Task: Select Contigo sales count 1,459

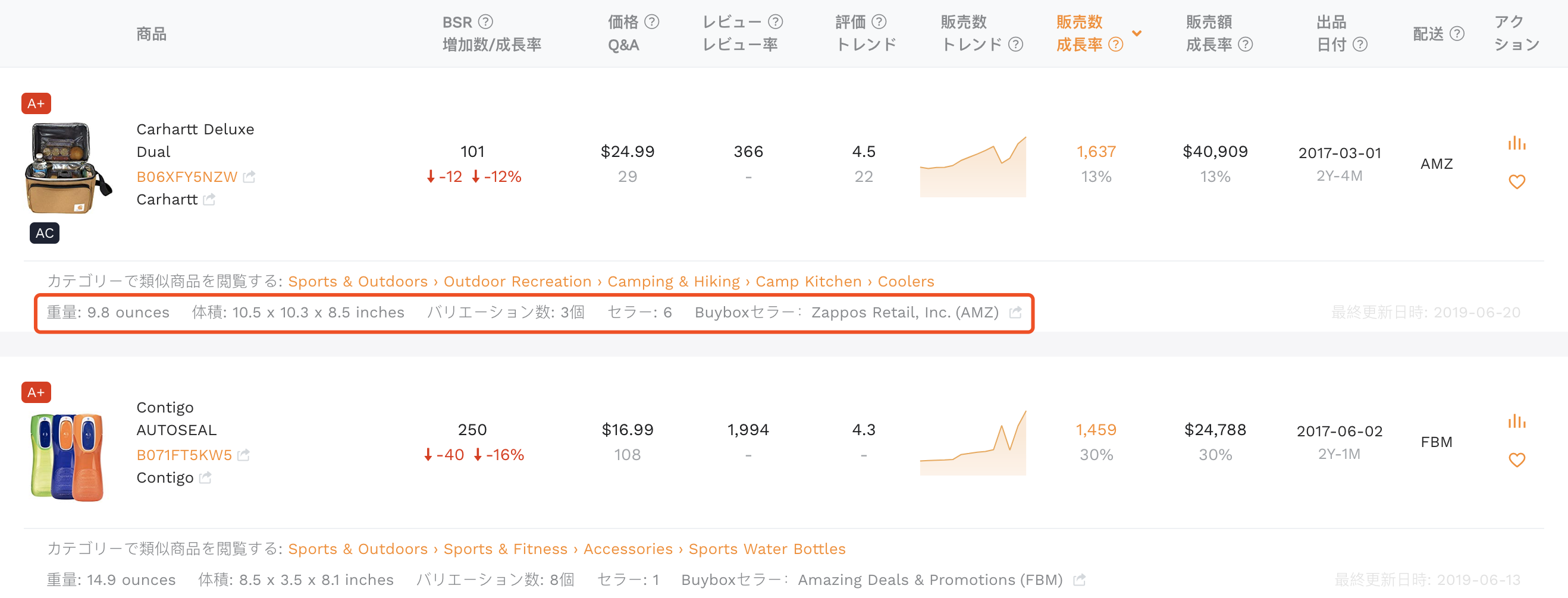Action: (1096, 430)
